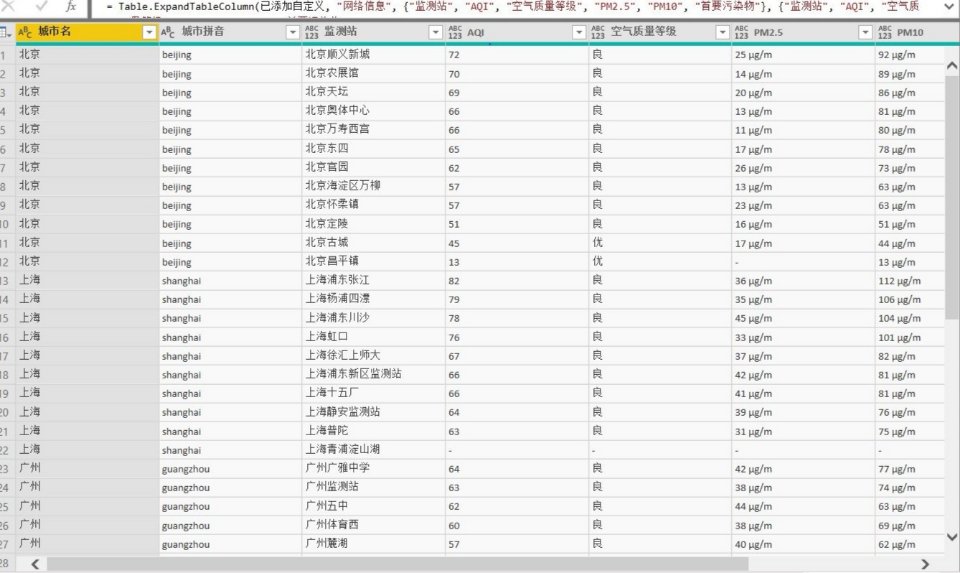
Task: Click the shanghai cell for 上海十五厂
Action: (x=230, y=394)
